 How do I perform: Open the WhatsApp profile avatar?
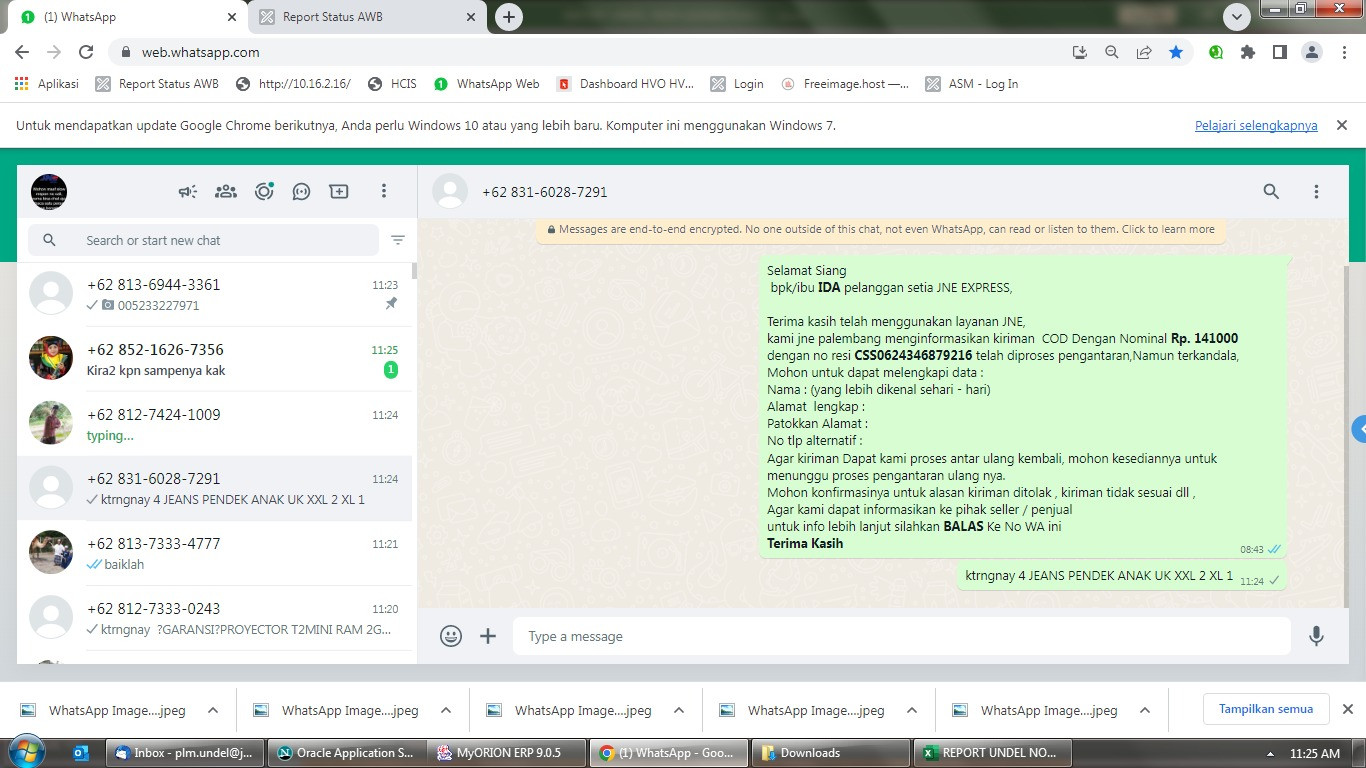[x=49, y=191]
